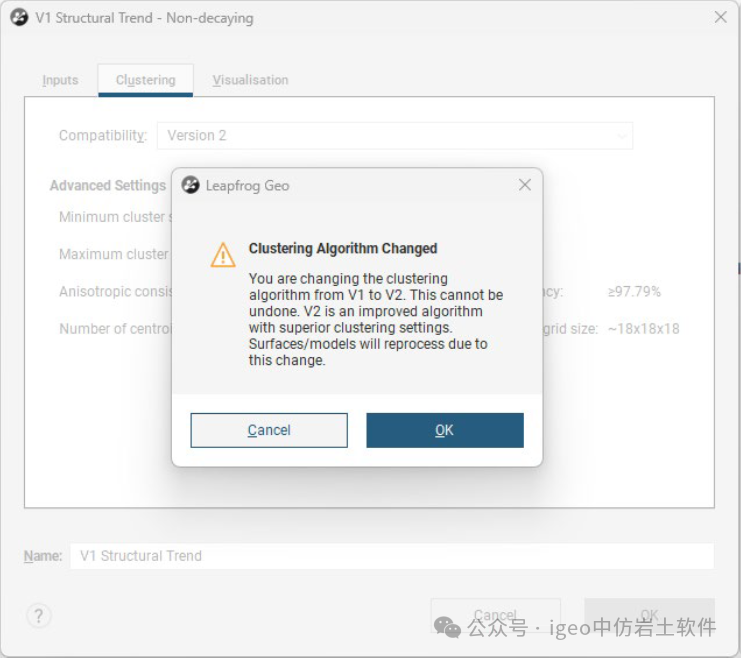Focus the Name field containing V1 Structural Trend

click(392, 556)
